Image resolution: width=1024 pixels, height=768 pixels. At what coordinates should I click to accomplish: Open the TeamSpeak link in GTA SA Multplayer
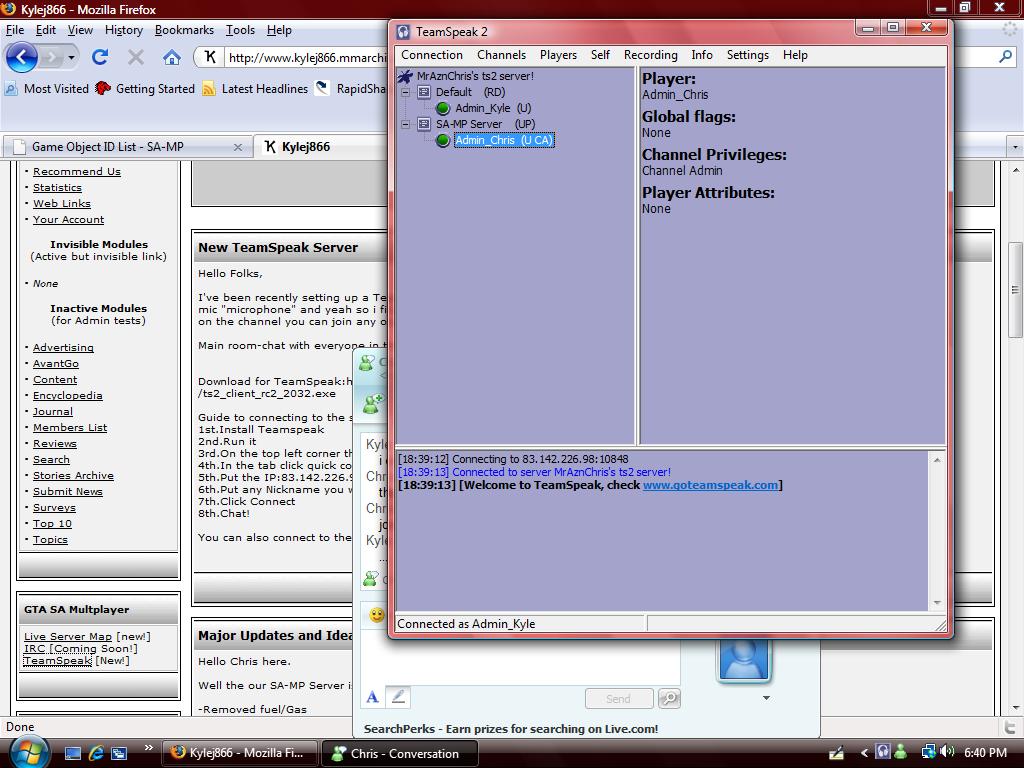point(57,660)
